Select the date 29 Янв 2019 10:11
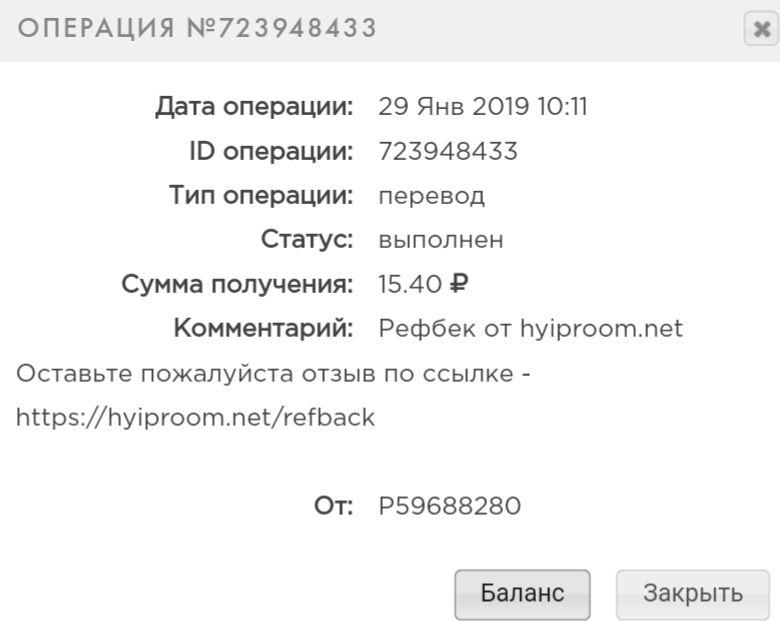The image size is (780, 621). [483, 106]
